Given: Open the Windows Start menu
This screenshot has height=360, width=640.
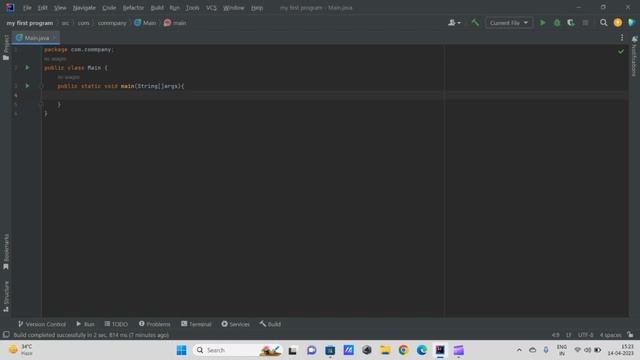Looking at the screenshot, I should point(182,350).
